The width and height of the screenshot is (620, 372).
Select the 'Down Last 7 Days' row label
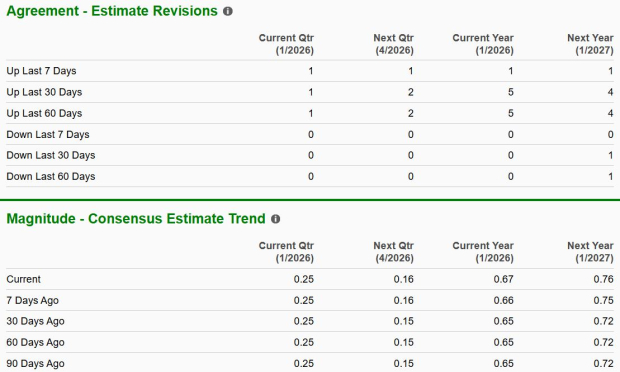(48, 134)
